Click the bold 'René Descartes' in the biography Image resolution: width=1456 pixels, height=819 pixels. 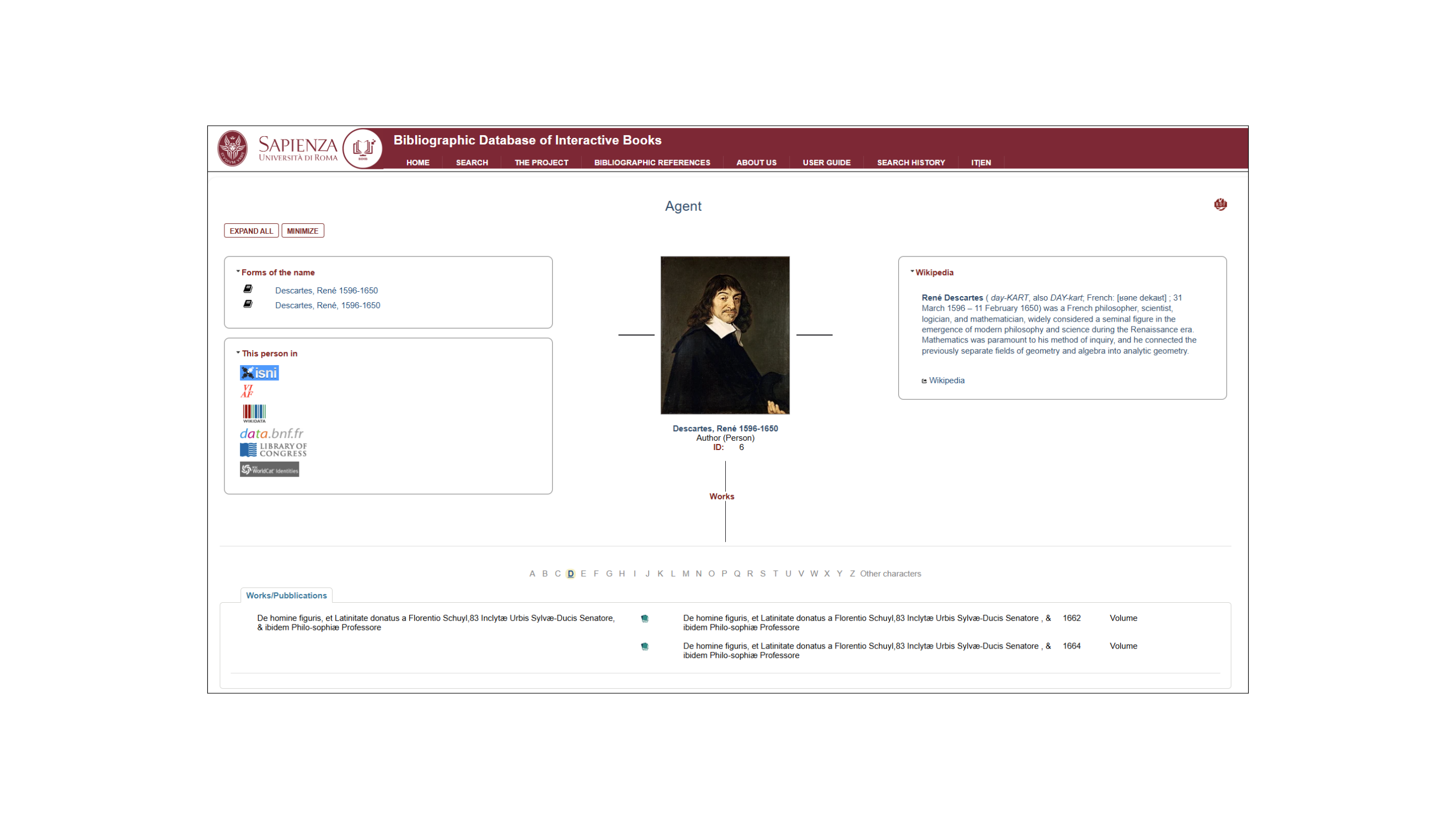point(952,298)
